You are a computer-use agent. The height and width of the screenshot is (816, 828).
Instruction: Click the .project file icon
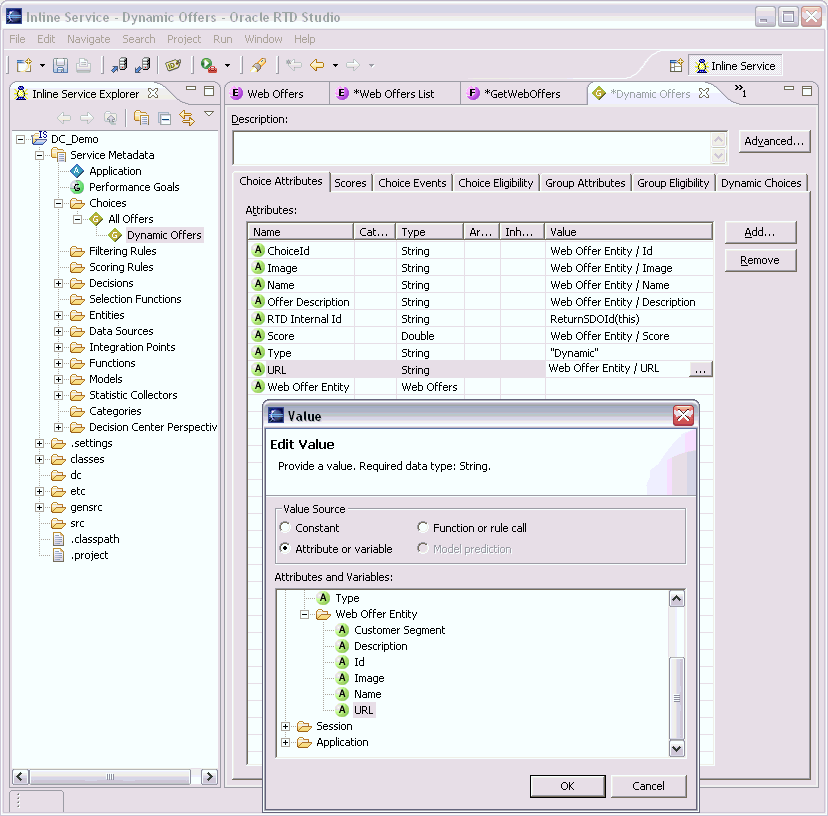[59, 555]
